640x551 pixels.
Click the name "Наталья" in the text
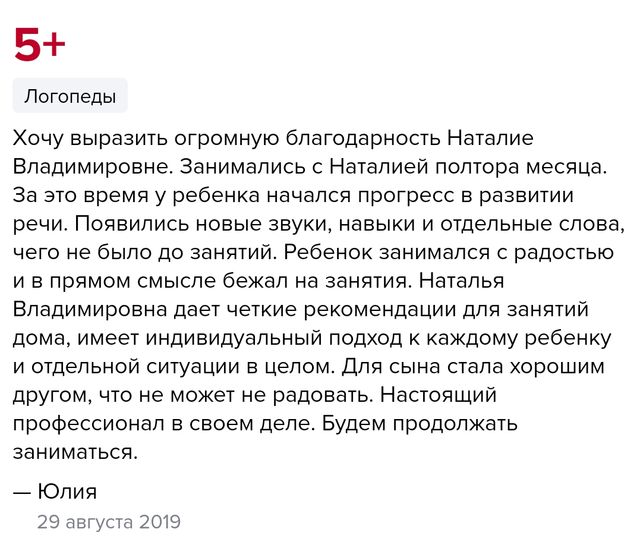(462, 281)
